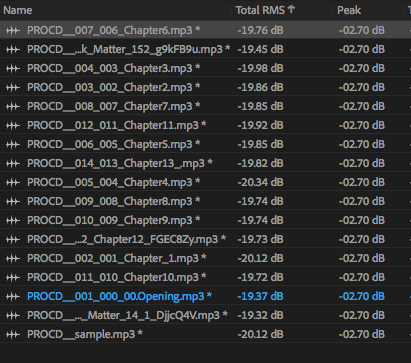This screenshot has height=363, width=411.
Task: Click the -19.32 dB Total RMS value
Action: (x=260, y=315)
